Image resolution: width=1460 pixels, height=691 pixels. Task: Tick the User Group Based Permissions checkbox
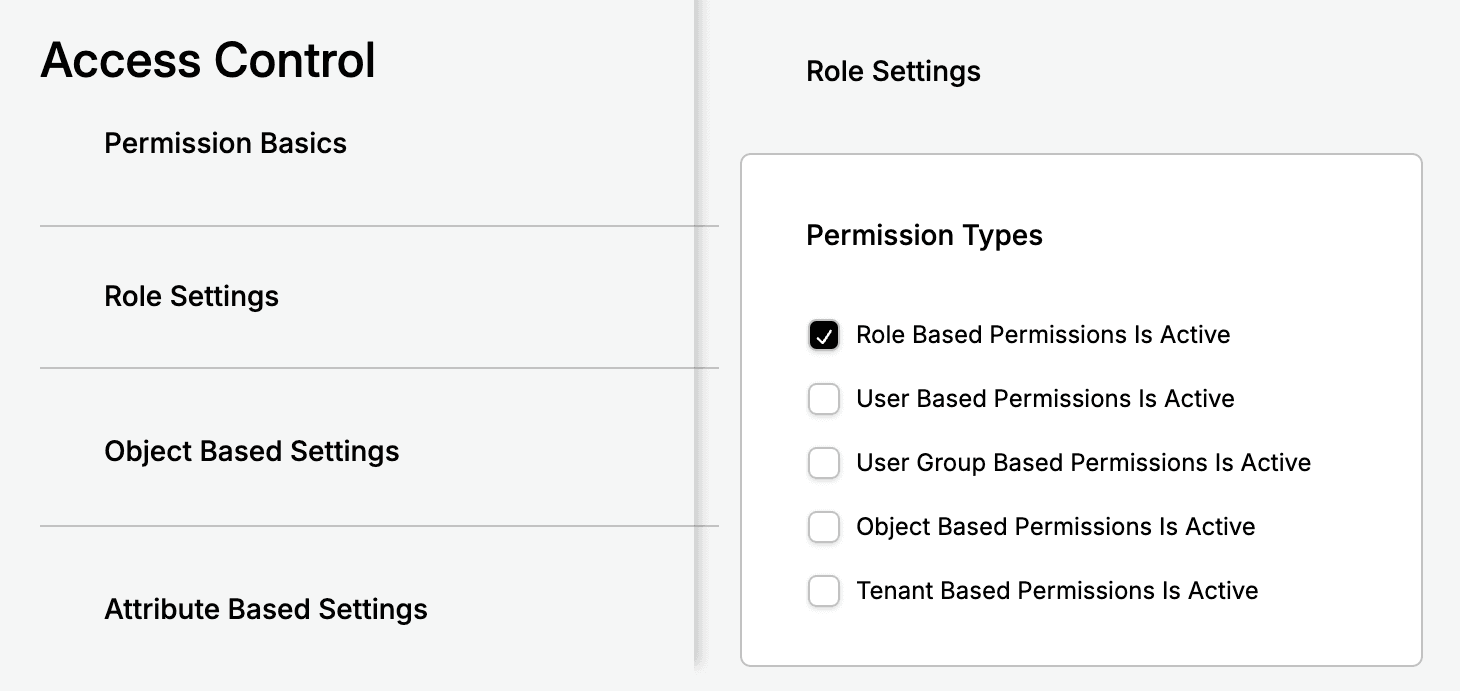coord(823,464)
